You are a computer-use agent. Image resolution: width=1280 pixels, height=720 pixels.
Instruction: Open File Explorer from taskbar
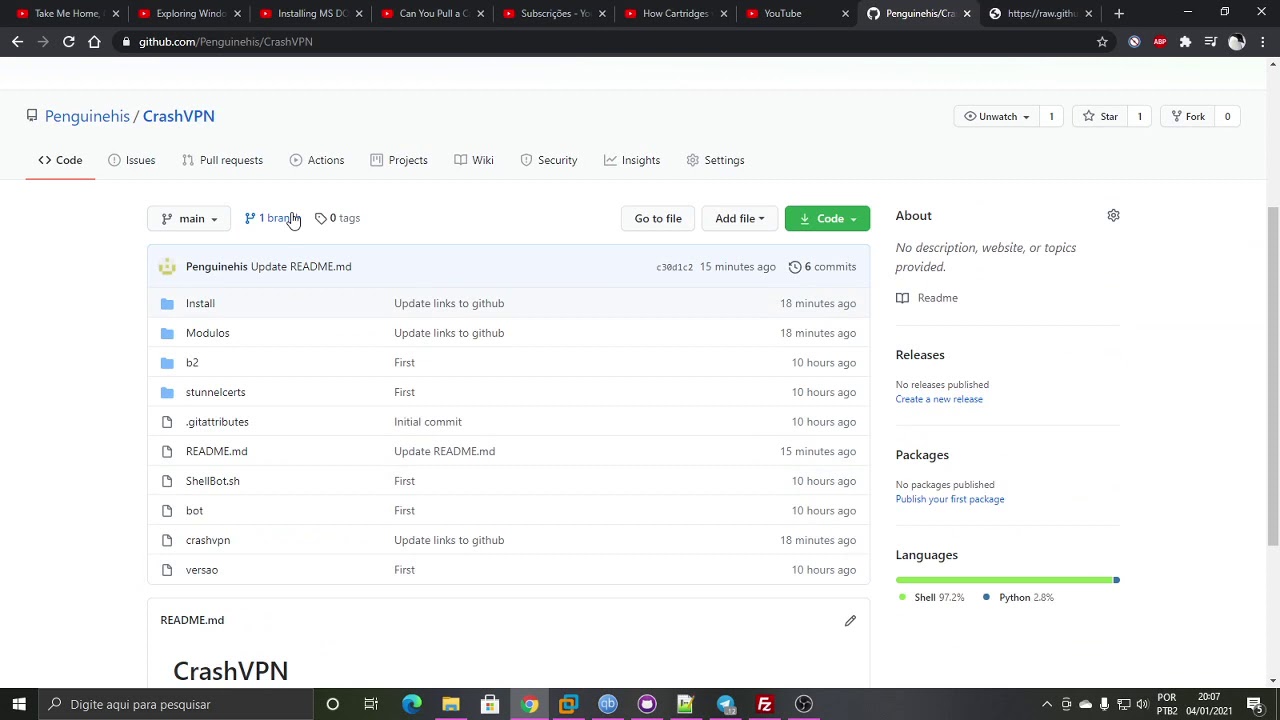coord(450,704)
